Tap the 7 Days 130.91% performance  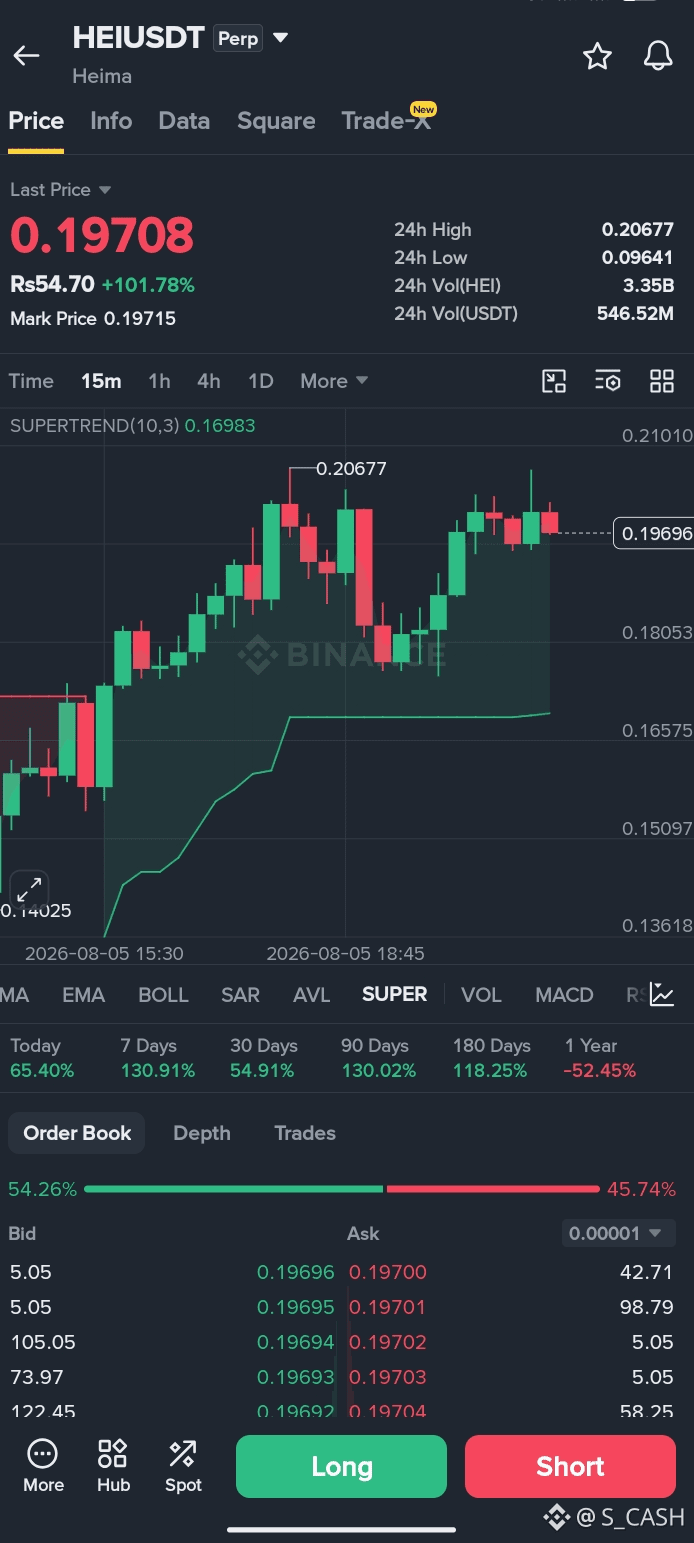[x=157, y=1058]
